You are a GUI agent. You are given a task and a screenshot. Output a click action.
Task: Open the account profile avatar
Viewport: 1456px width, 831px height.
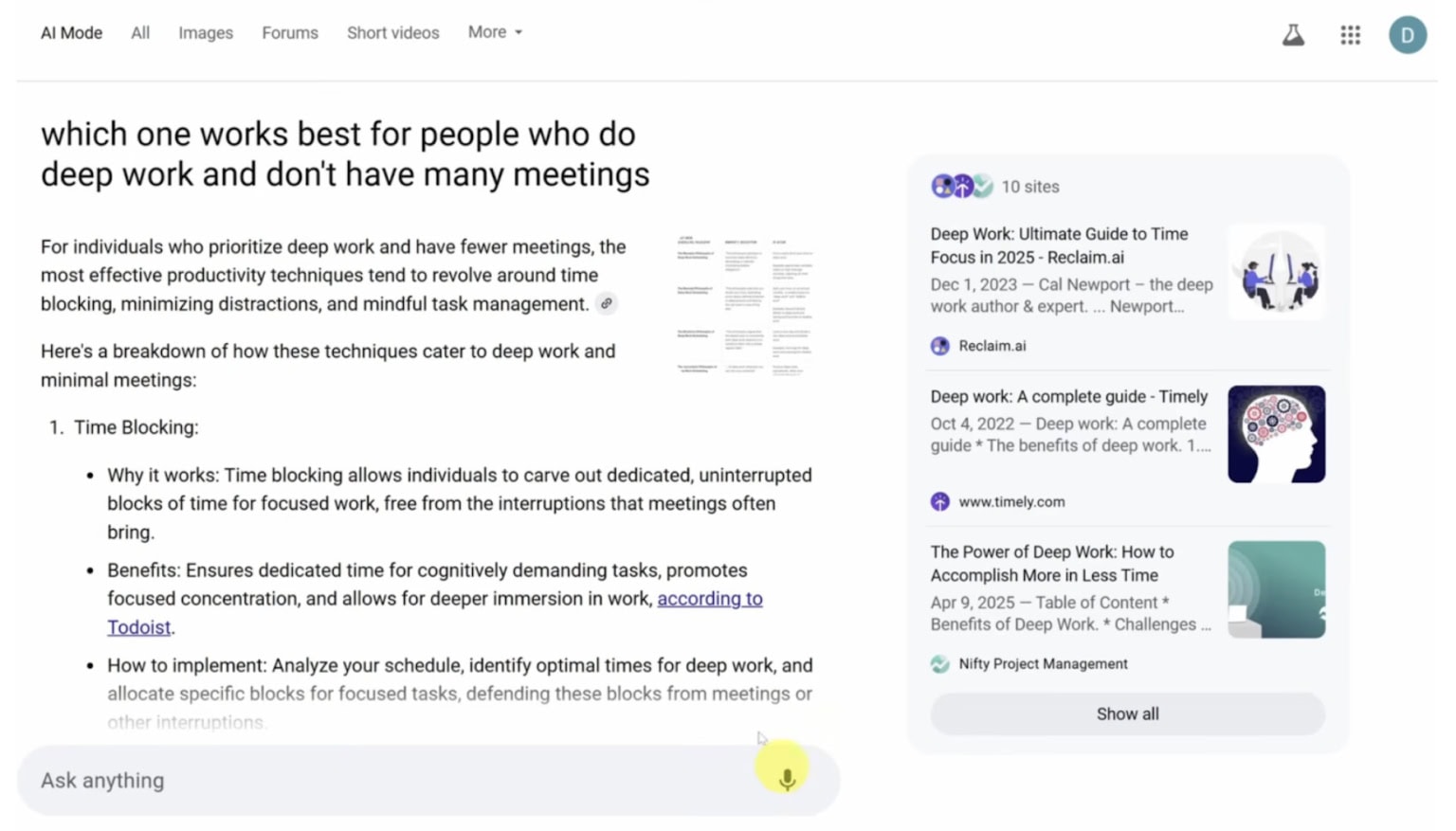click(1407, 36)
